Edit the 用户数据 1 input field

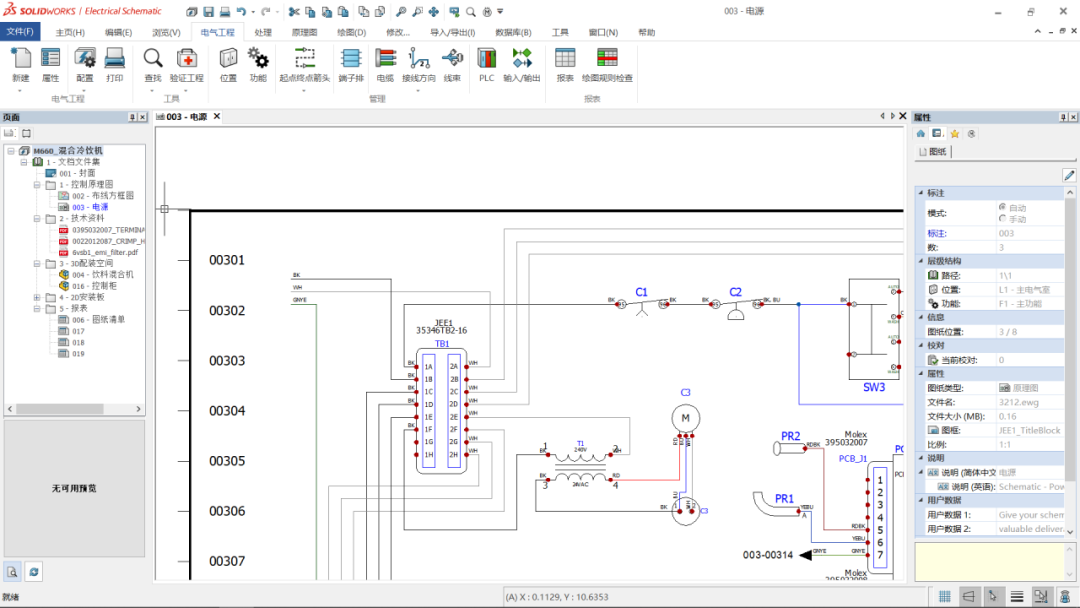pyautogui.click(x=1030, y=515)
